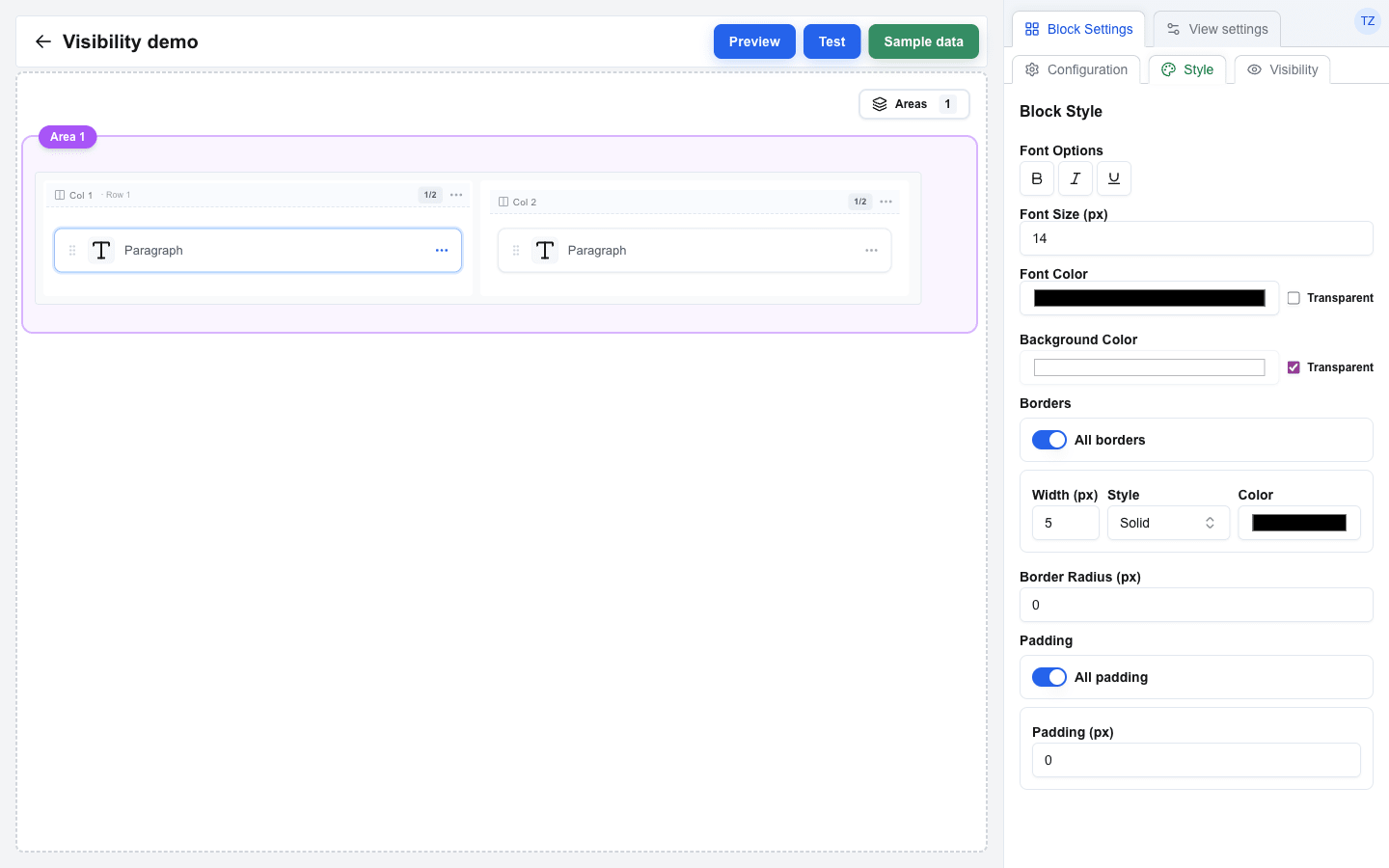Grab the drag handle of the Col 2 Paragraph

point(516,251)
